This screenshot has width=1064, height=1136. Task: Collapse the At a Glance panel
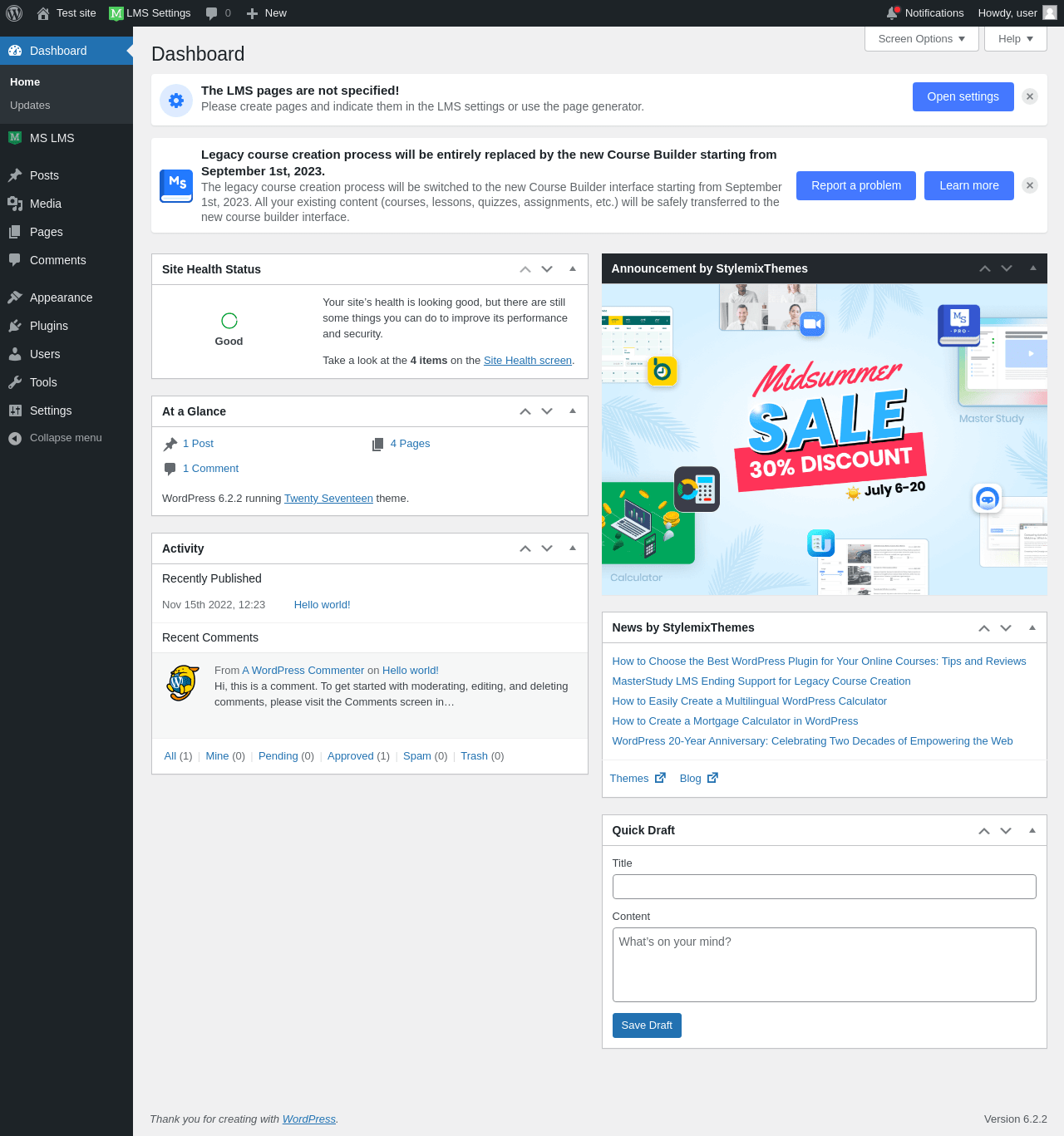point(573,411)
